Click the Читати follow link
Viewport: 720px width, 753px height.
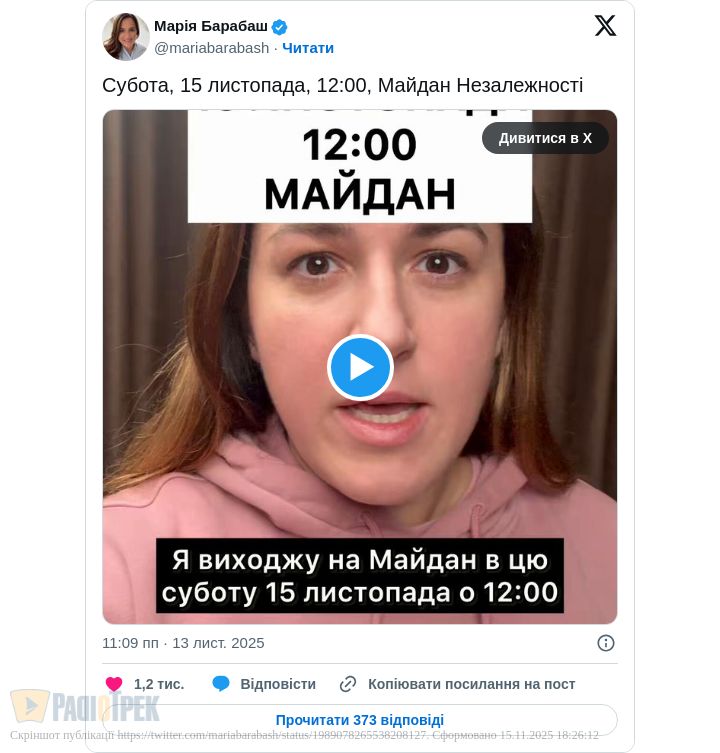[308, 48]
